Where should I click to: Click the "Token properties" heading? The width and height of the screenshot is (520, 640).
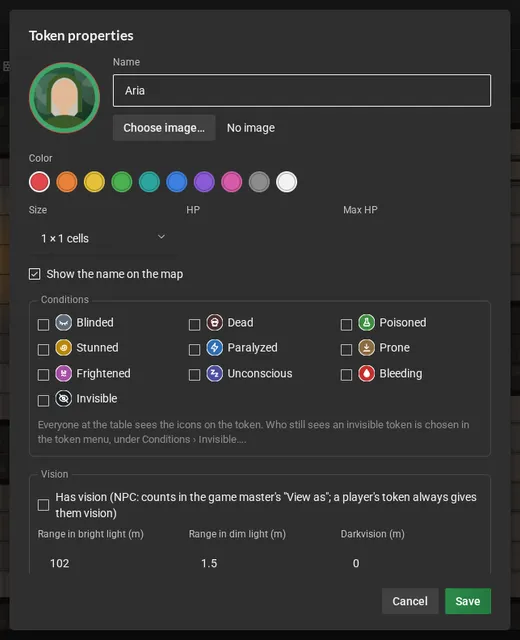point(81,36)
